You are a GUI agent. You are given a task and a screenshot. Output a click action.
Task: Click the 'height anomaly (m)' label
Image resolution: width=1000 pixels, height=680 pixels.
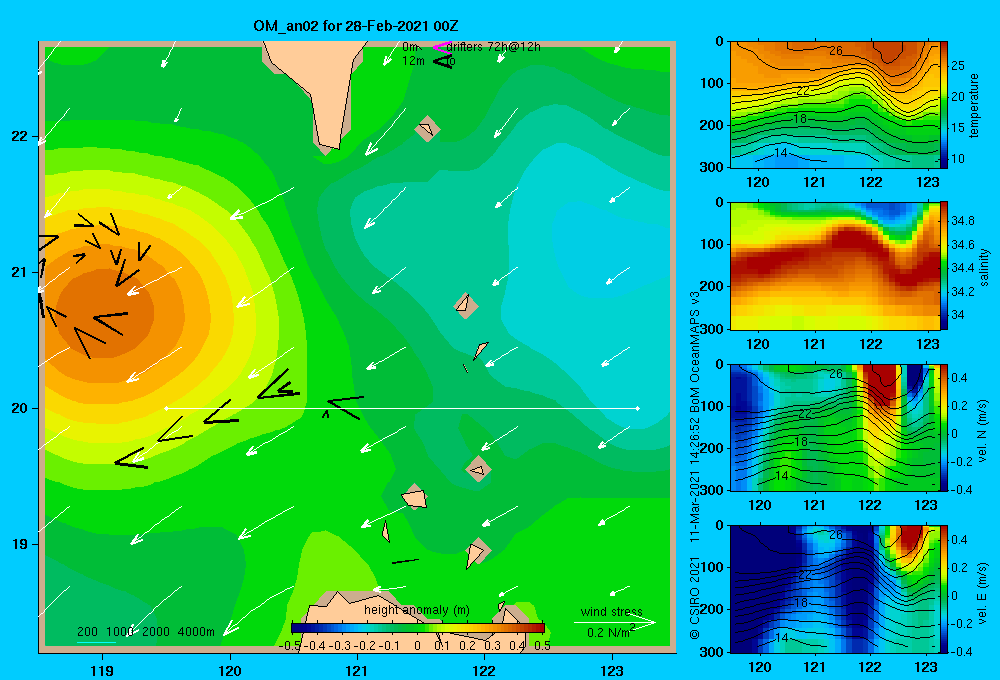pos(417,610)
